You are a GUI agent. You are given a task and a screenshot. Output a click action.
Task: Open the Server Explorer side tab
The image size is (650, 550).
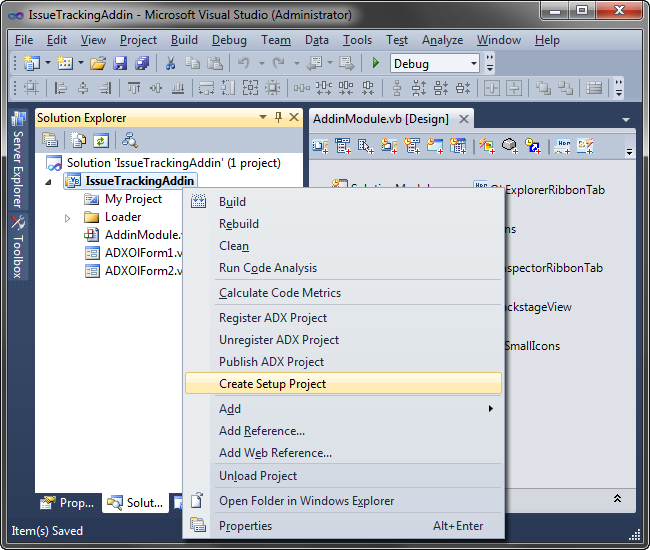pos(18,160)
